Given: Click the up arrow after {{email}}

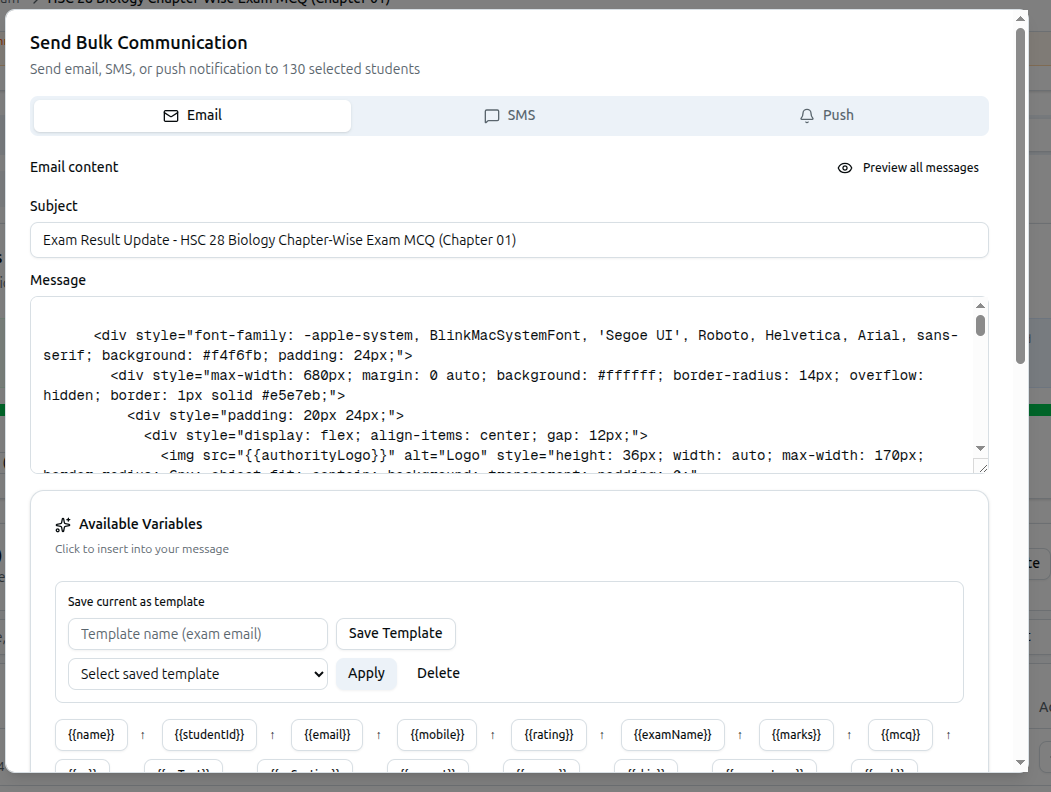Looking at the screenshot, I should [379, 736].
